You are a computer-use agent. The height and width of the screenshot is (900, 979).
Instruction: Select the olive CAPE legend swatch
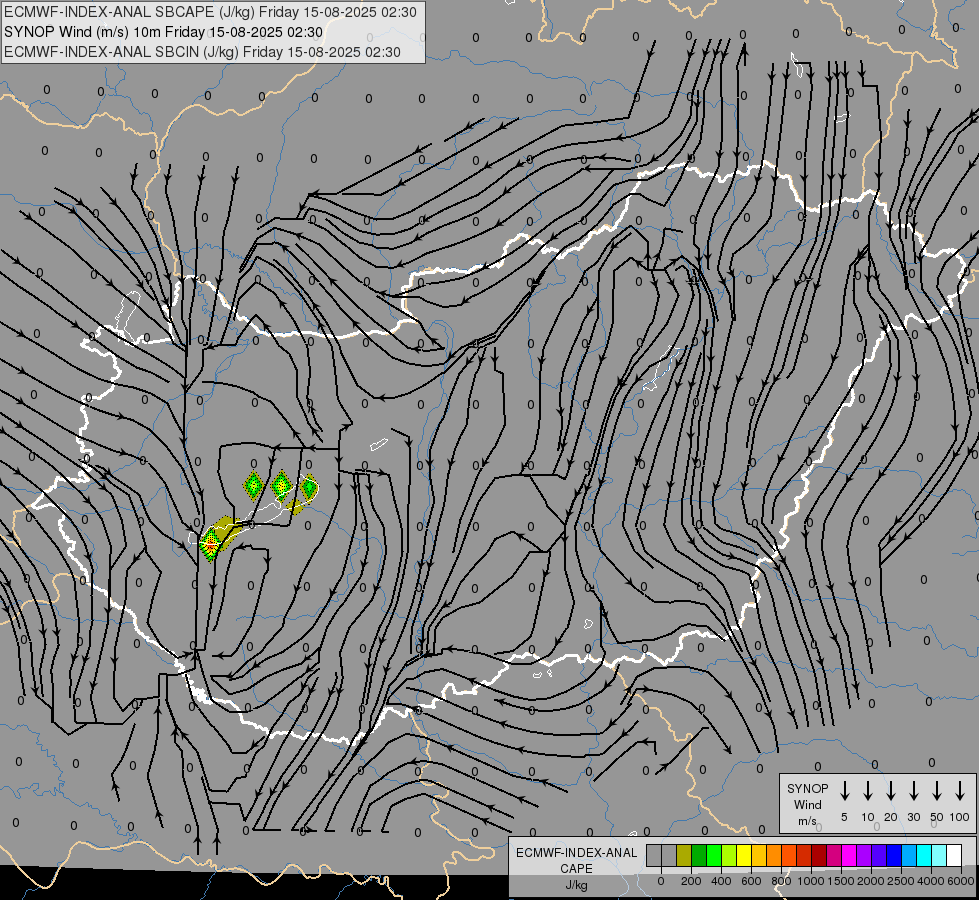click(x=684, y=855)
